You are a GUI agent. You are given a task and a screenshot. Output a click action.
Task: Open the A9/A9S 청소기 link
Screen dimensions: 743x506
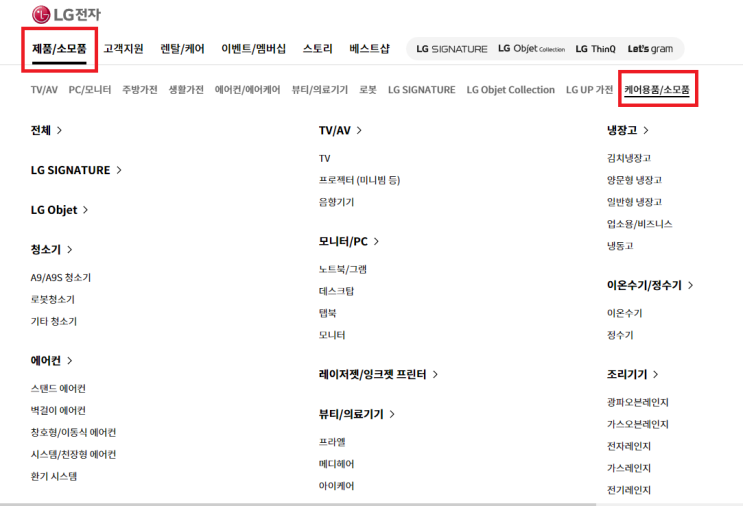(x=61, y=278)
